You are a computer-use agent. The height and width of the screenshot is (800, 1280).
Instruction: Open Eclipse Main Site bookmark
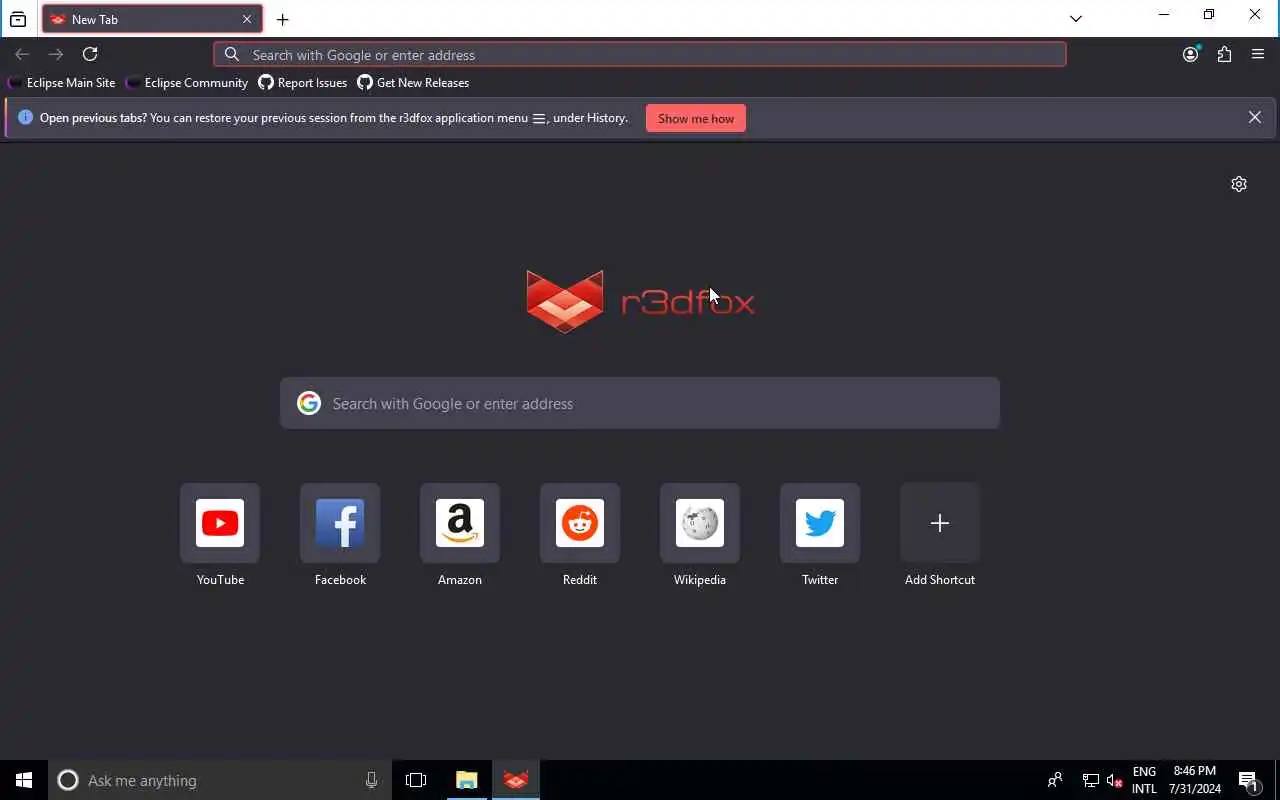[62, 83]
